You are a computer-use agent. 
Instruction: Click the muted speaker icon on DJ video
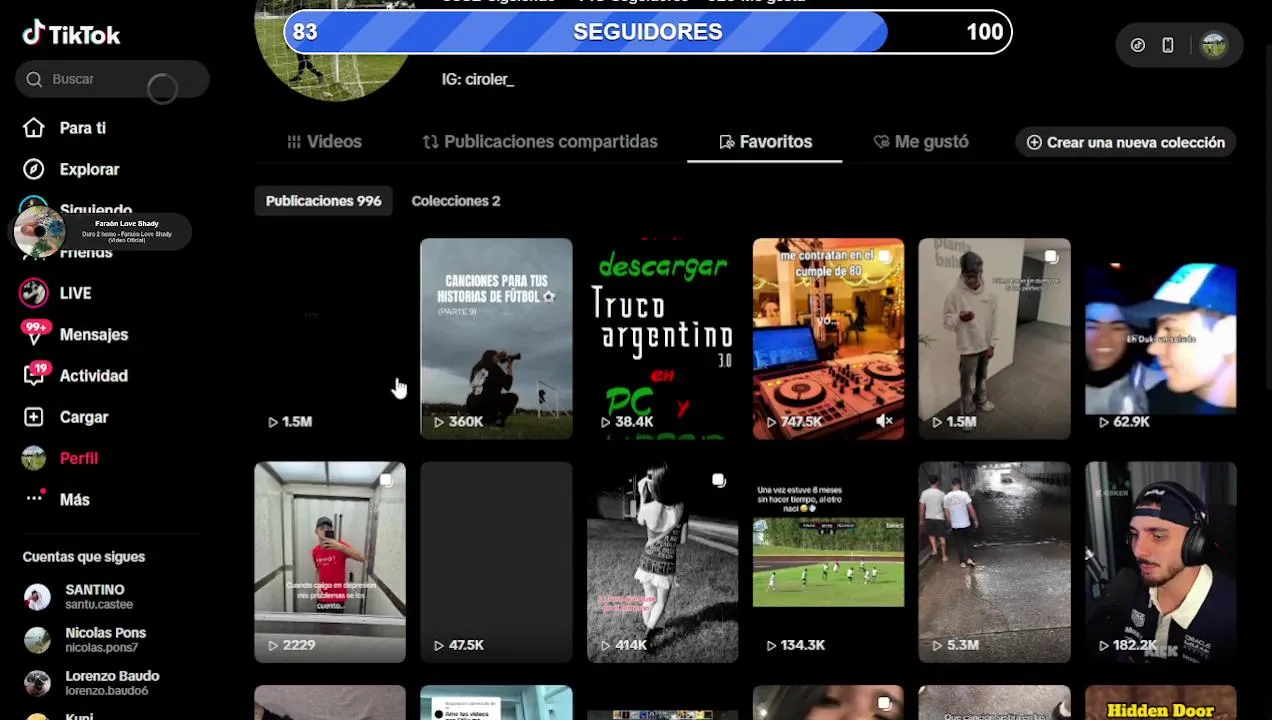pos(884,421)
